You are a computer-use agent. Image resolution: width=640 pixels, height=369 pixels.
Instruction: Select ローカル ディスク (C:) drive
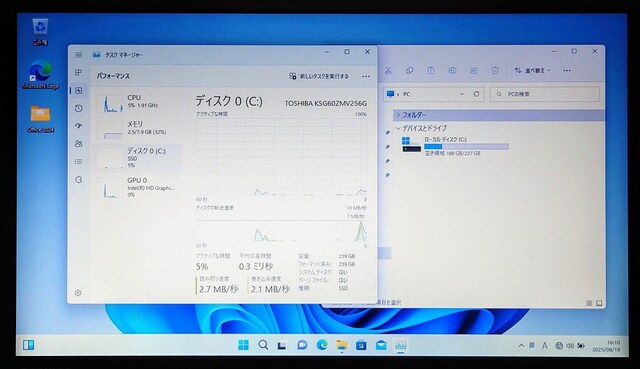pyautogui.click(x=455, y=146)
